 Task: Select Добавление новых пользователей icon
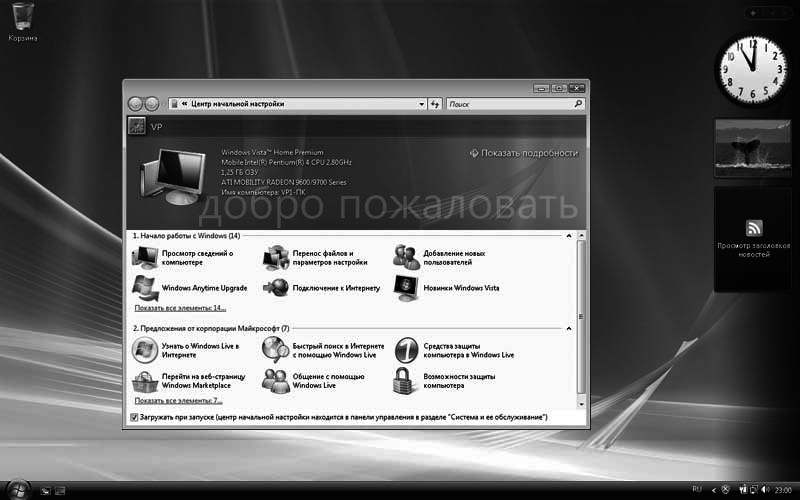click(407, 258)
